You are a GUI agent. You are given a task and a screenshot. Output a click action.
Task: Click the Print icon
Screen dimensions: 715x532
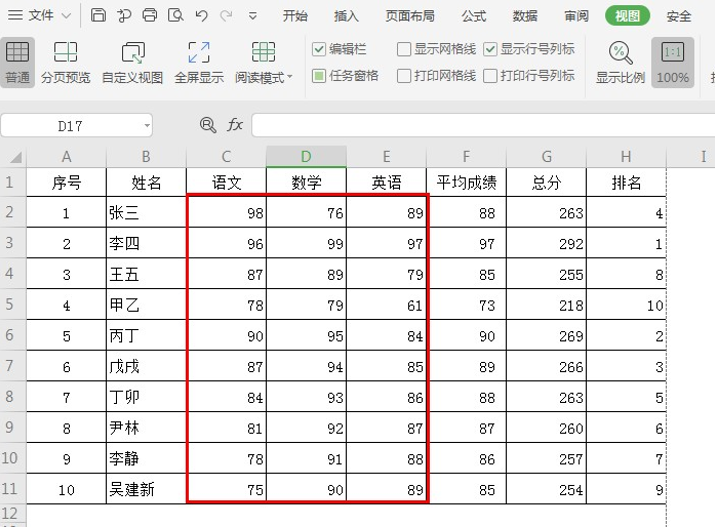(x=150, y=15)
